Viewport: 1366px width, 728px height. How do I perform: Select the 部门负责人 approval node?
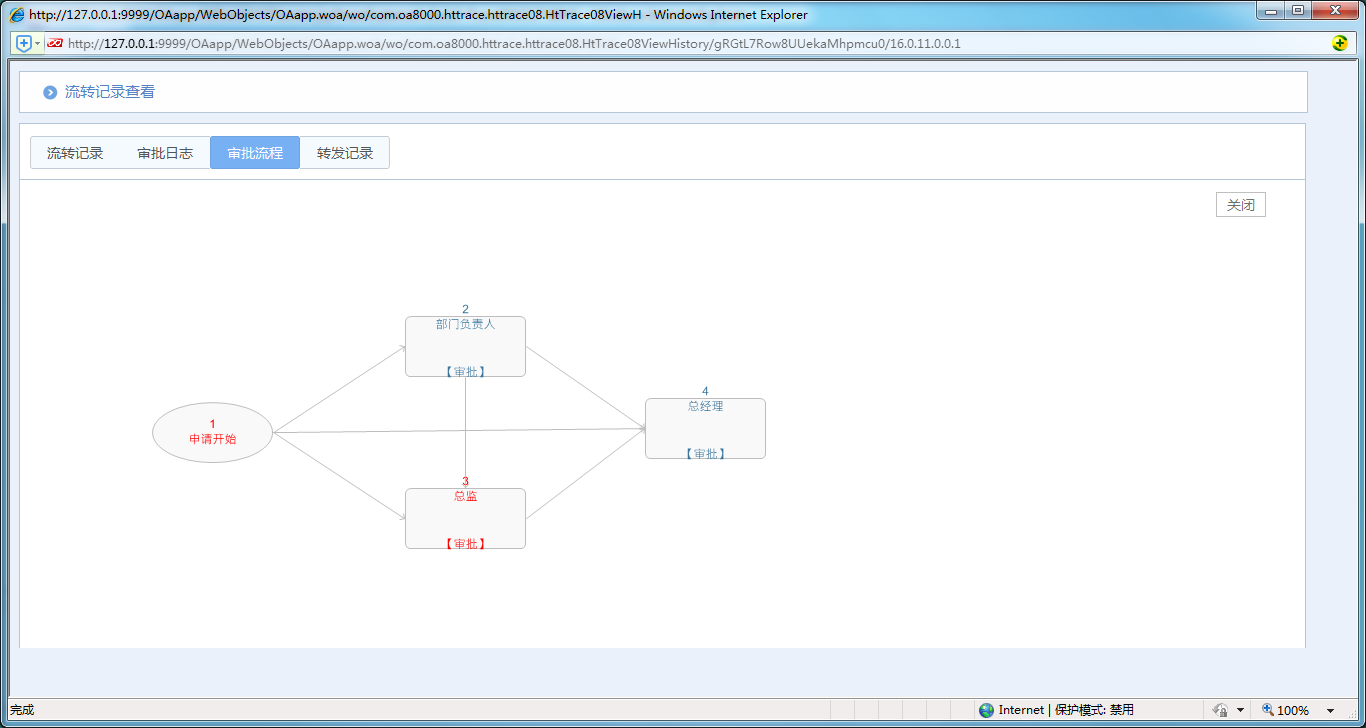[465, 346]
